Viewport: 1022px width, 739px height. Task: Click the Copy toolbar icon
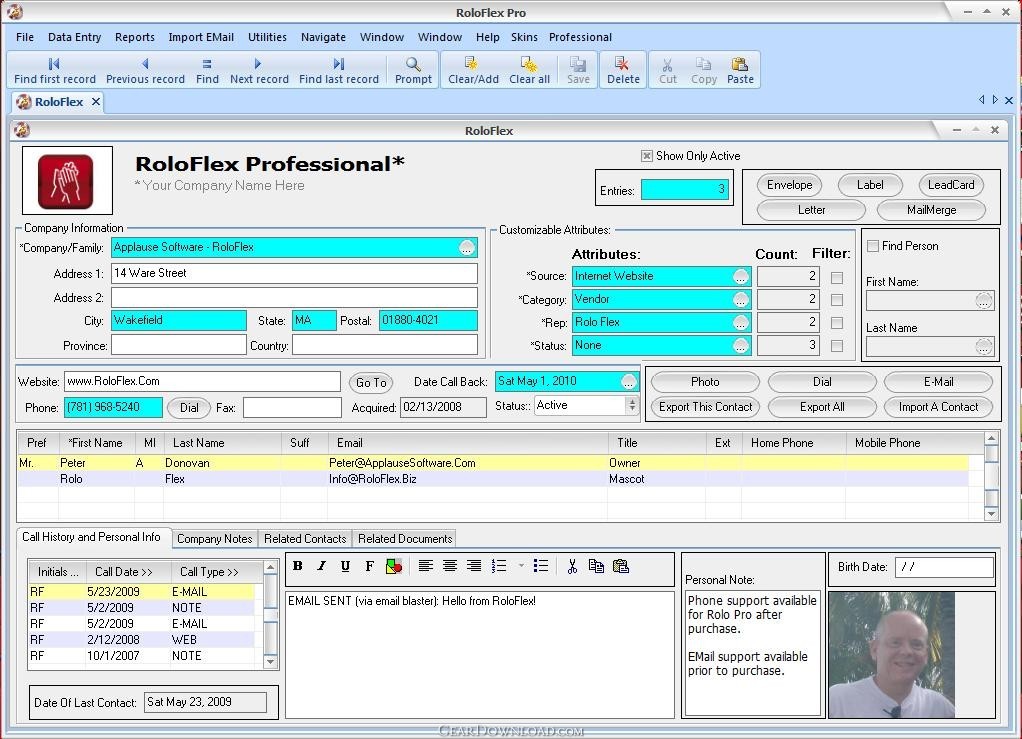pos(703,70)
